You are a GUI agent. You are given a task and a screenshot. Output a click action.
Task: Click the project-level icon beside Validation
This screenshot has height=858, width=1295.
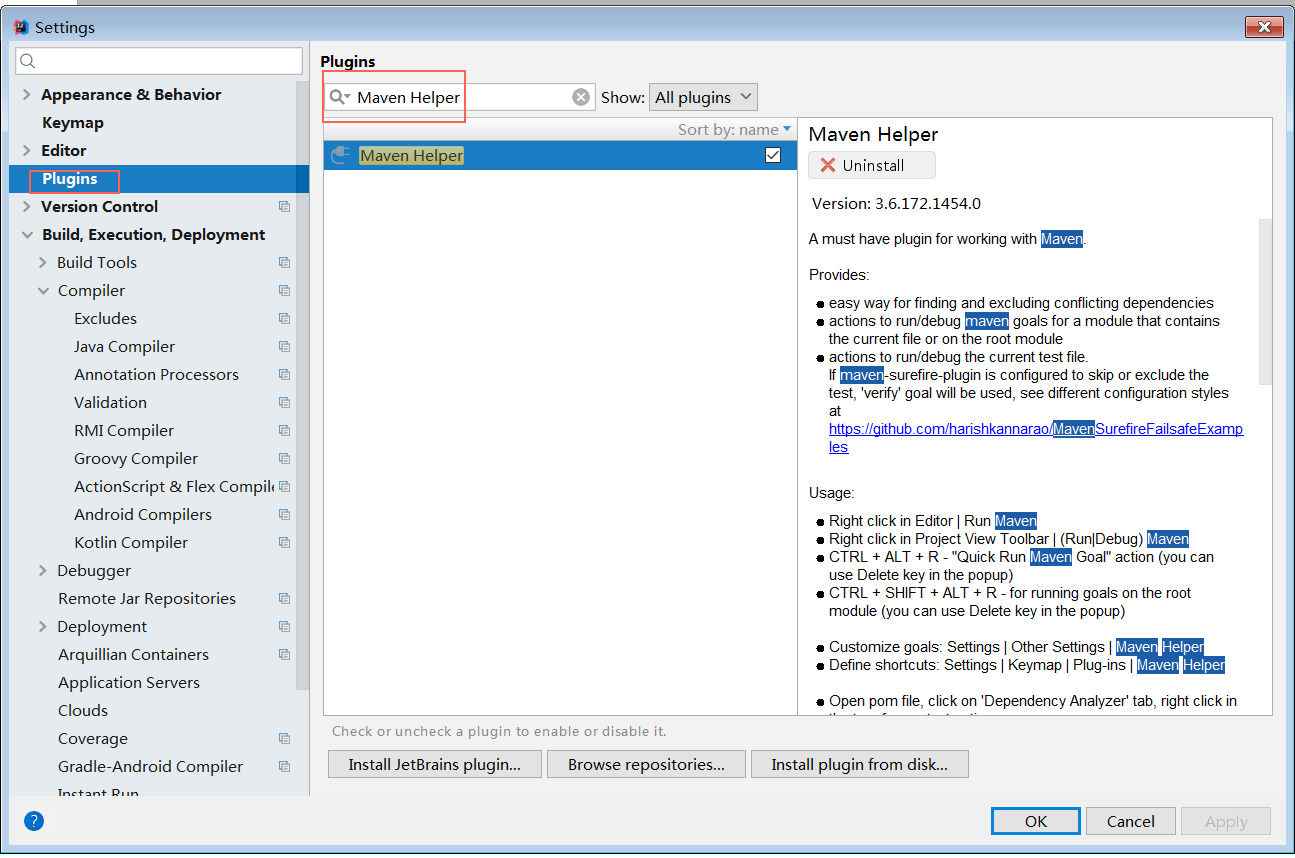(285, 402)
